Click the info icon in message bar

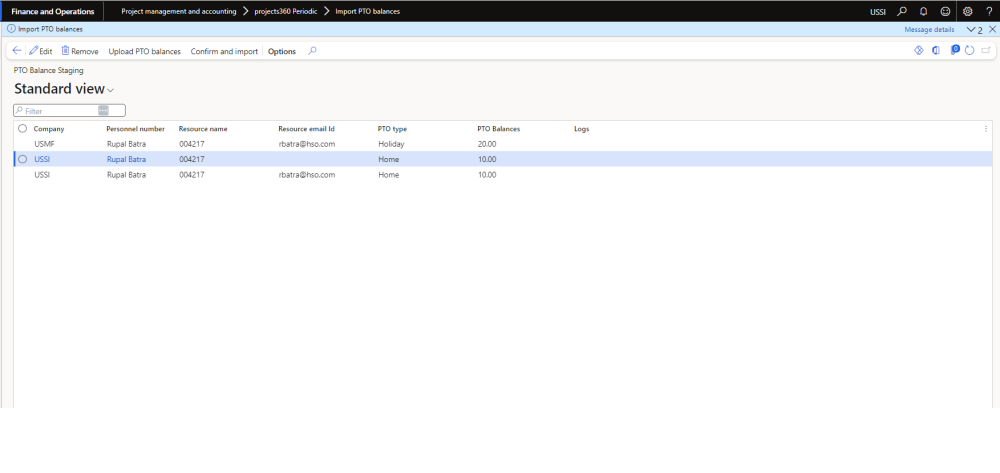click(x=11, y=29)
